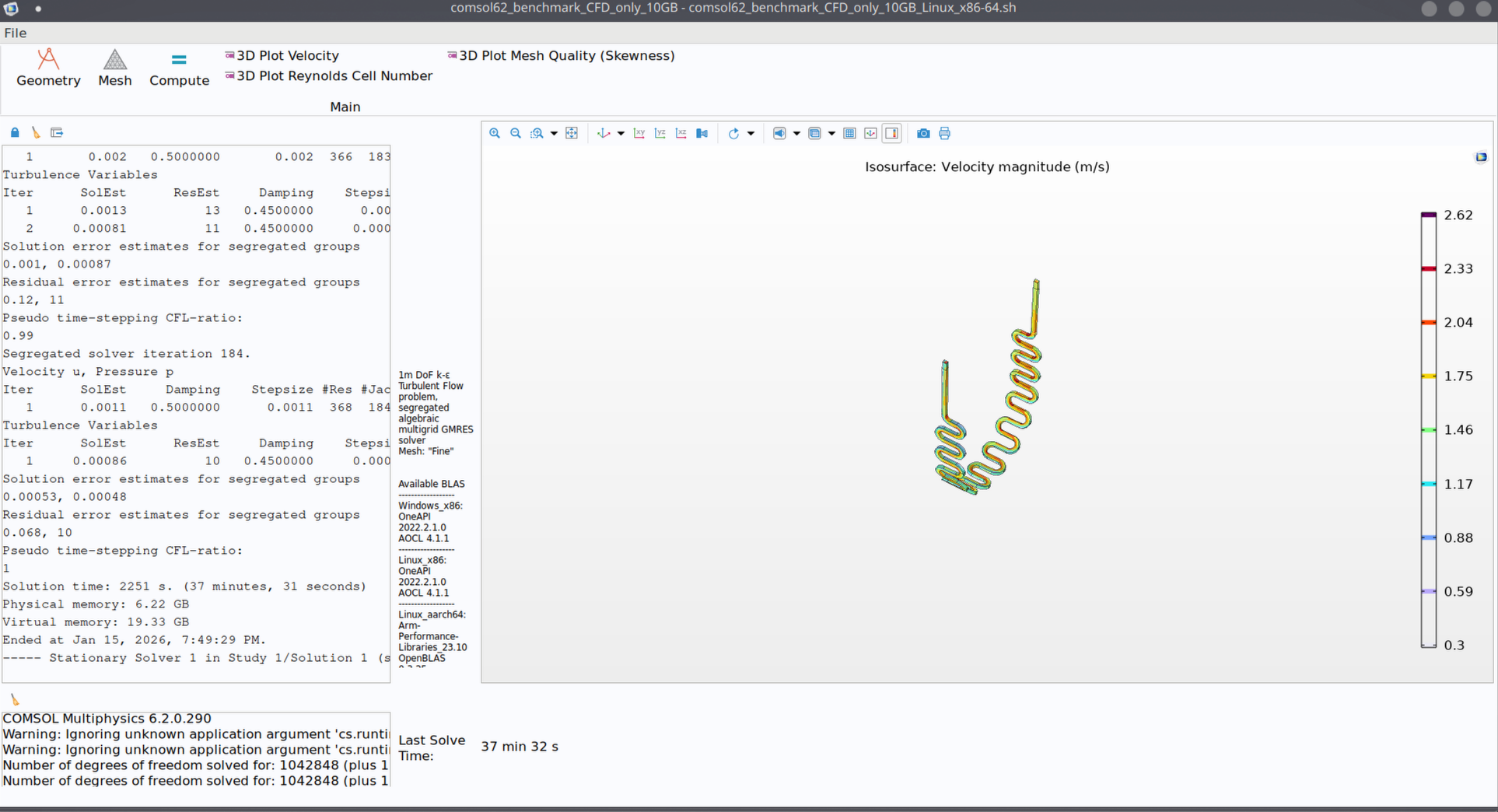
Task: Print the graphics with the printer icon
Action: coord(944,133)
